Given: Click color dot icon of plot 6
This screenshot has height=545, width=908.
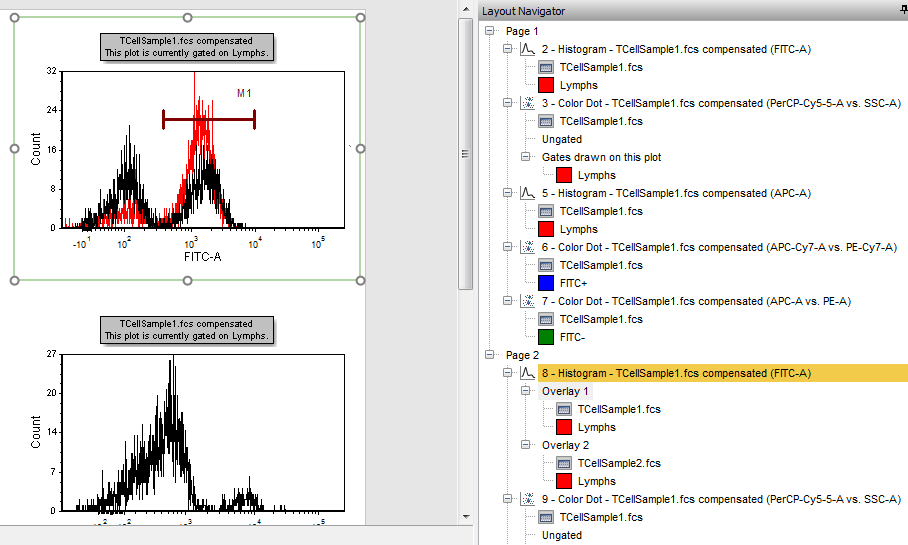Looking at the screenshot, I should pyautogui.click(x=528, y=247).
